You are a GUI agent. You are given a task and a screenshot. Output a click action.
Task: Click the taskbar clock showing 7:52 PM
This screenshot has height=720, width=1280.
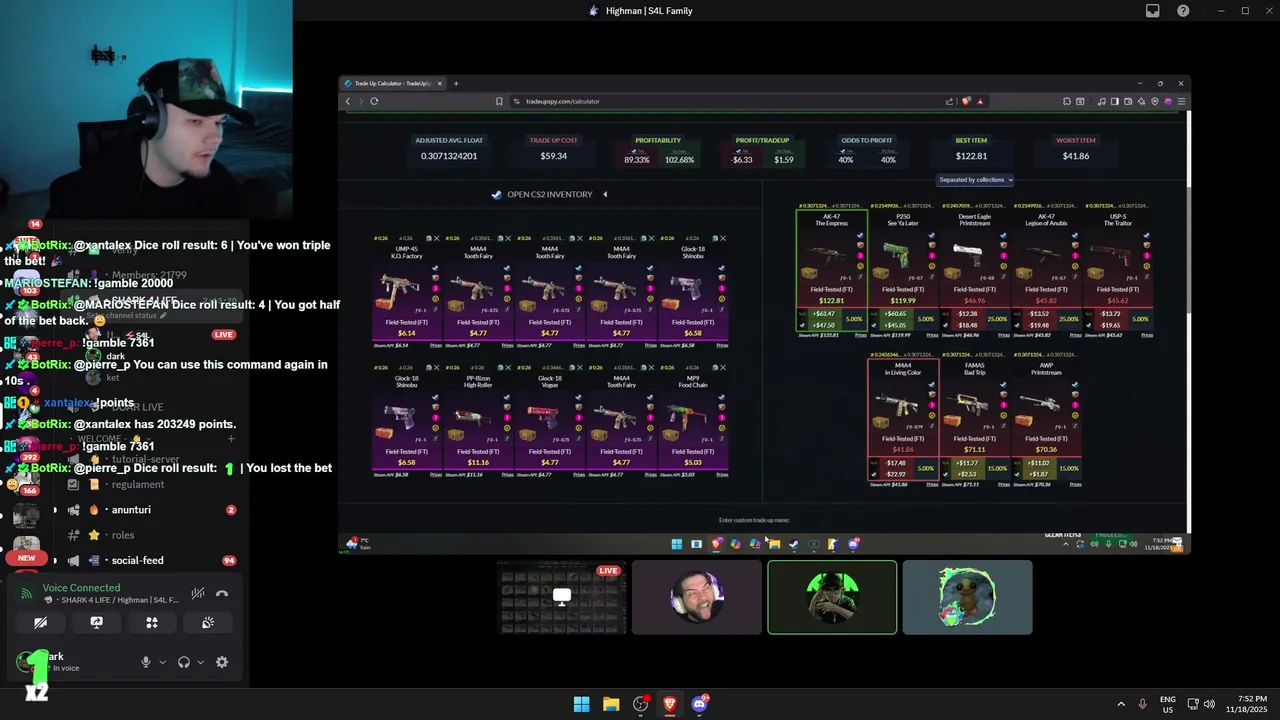(x=1246, y=704)
